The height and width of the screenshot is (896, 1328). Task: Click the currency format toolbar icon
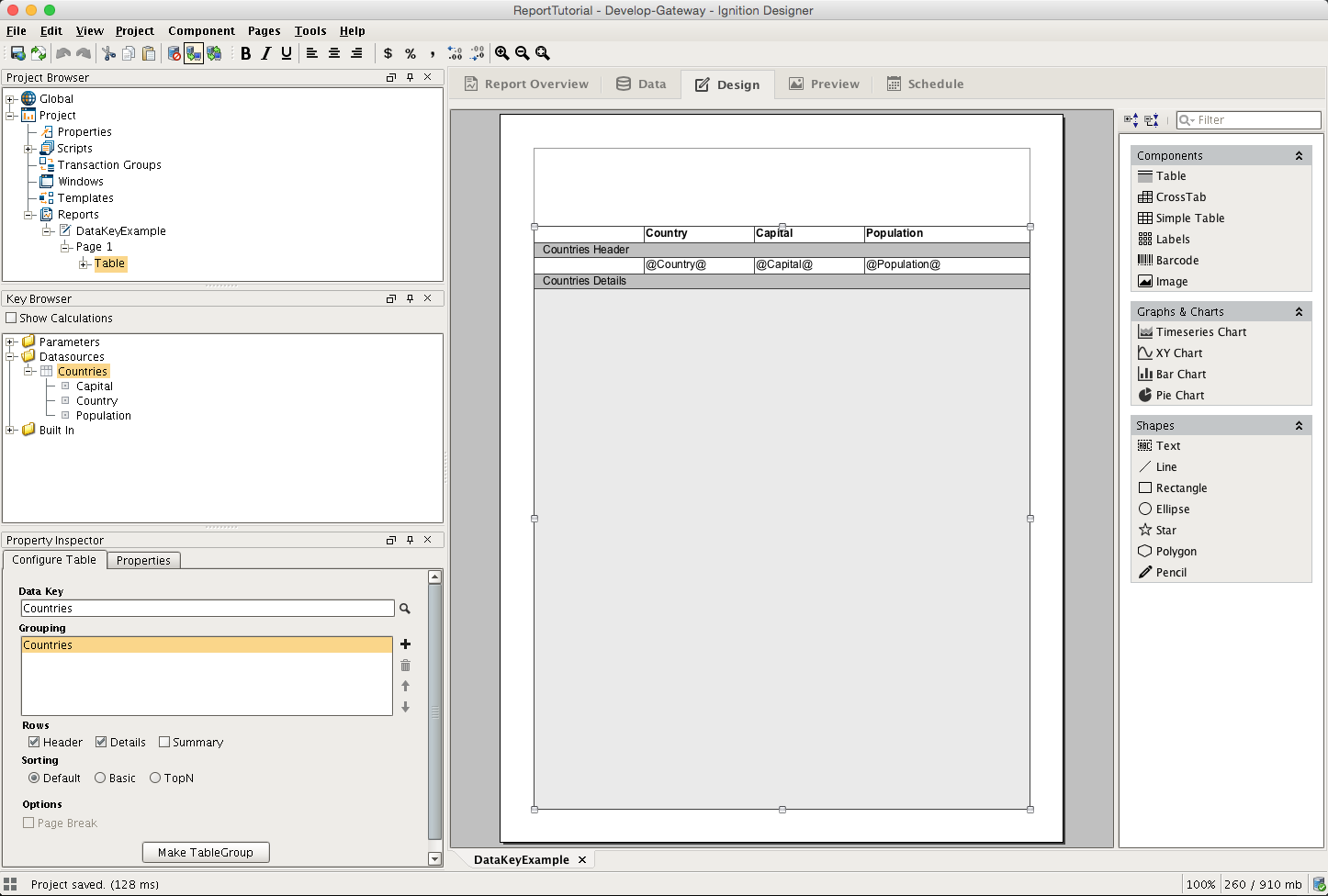(x=387, y=53)
